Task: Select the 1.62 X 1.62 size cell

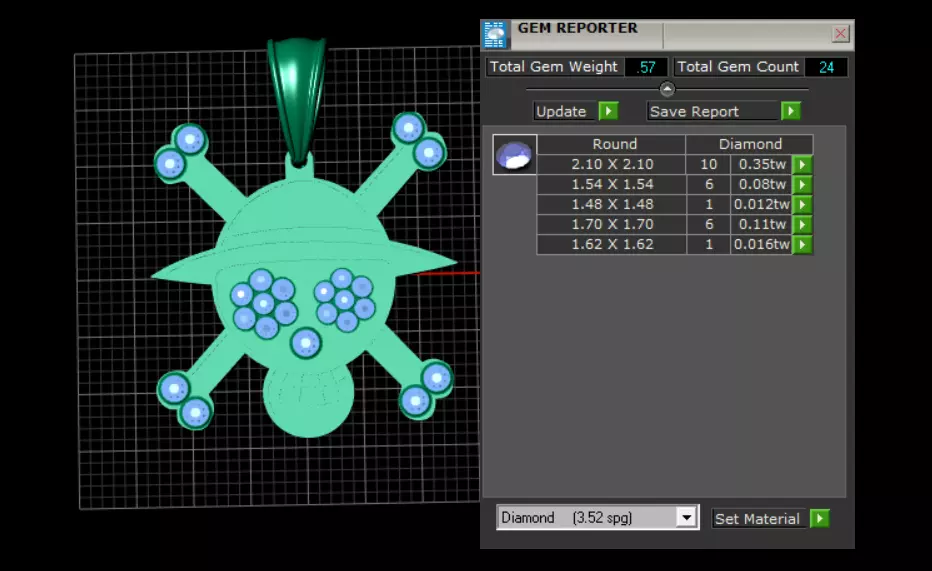Action: (x=612, y=245)
